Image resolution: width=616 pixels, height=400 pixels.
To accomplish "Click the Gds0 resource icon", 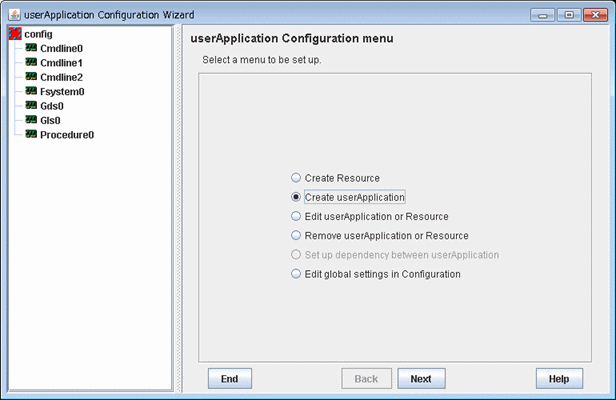I will (x=31, y=105).
